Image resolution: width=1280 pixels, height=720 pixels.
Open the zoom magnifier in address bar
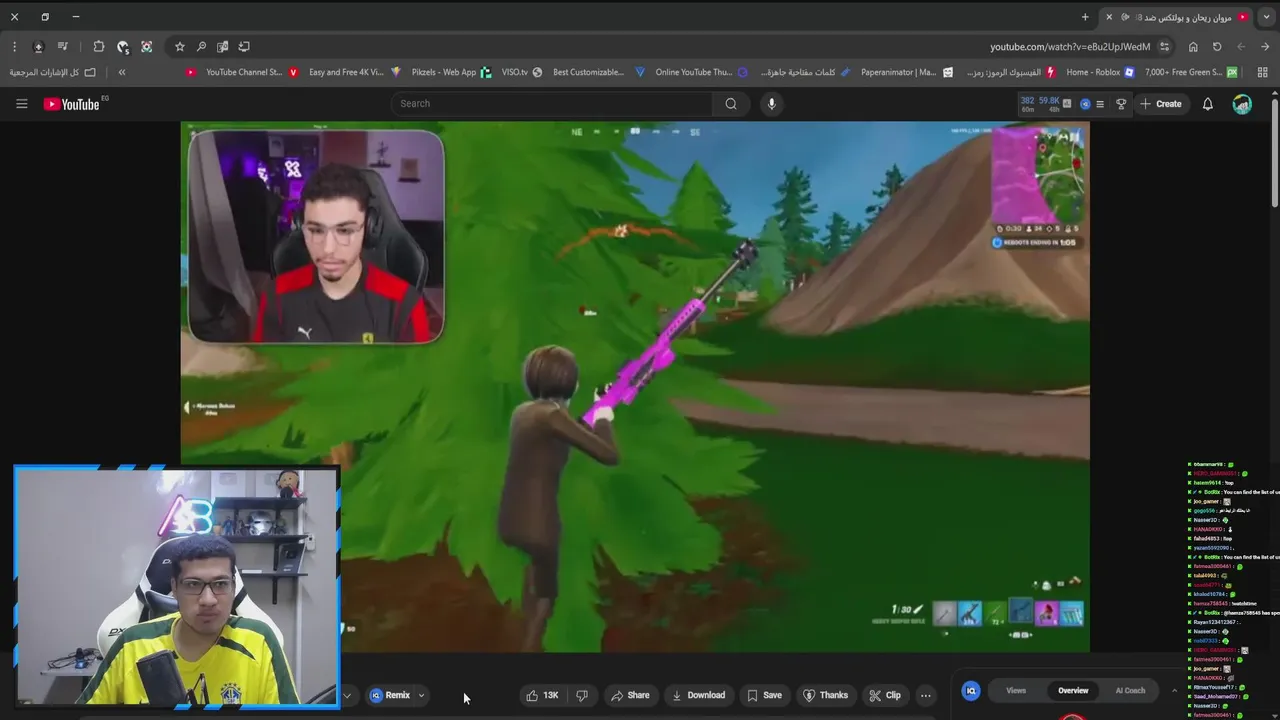click(201, 47)
